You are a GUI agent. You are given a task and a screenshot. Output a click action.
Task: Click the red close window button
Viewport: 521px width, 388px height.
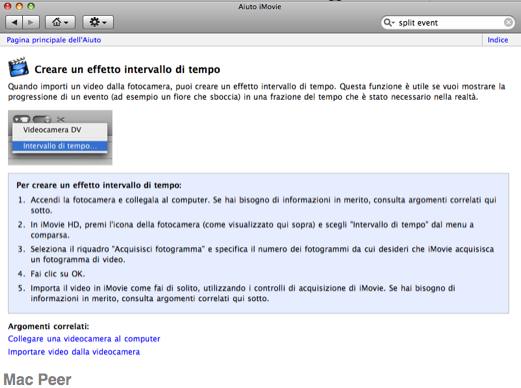(7, 6)
